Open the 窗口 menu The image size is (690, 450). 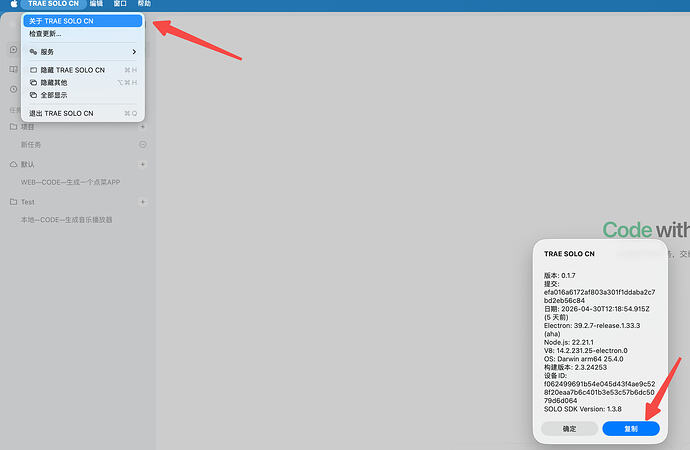(x=120, y=4)
